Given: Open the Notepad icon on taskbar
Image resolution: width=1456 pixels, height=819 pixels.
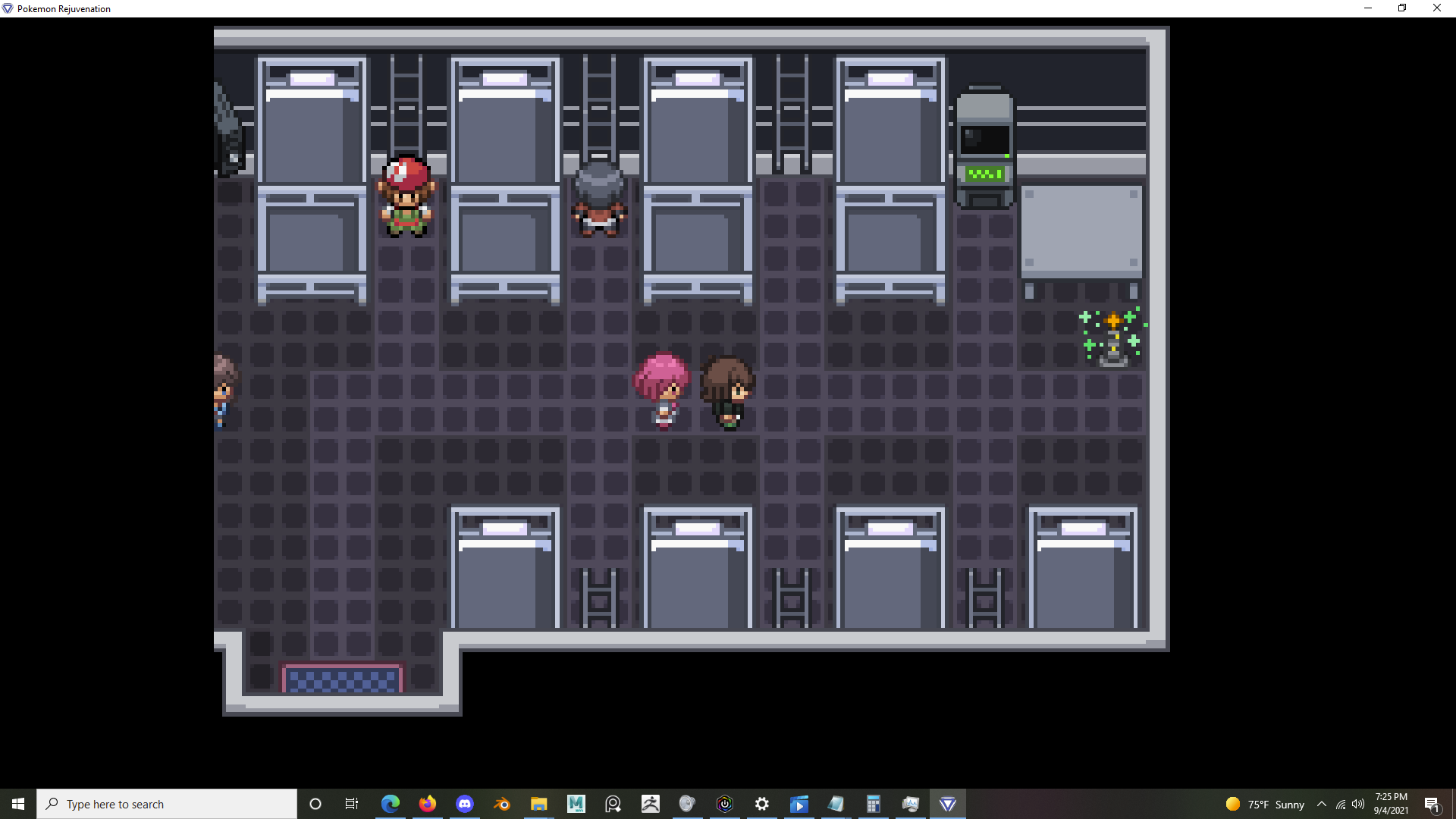Looking at the screenshot, I should (x=836, y=804).
